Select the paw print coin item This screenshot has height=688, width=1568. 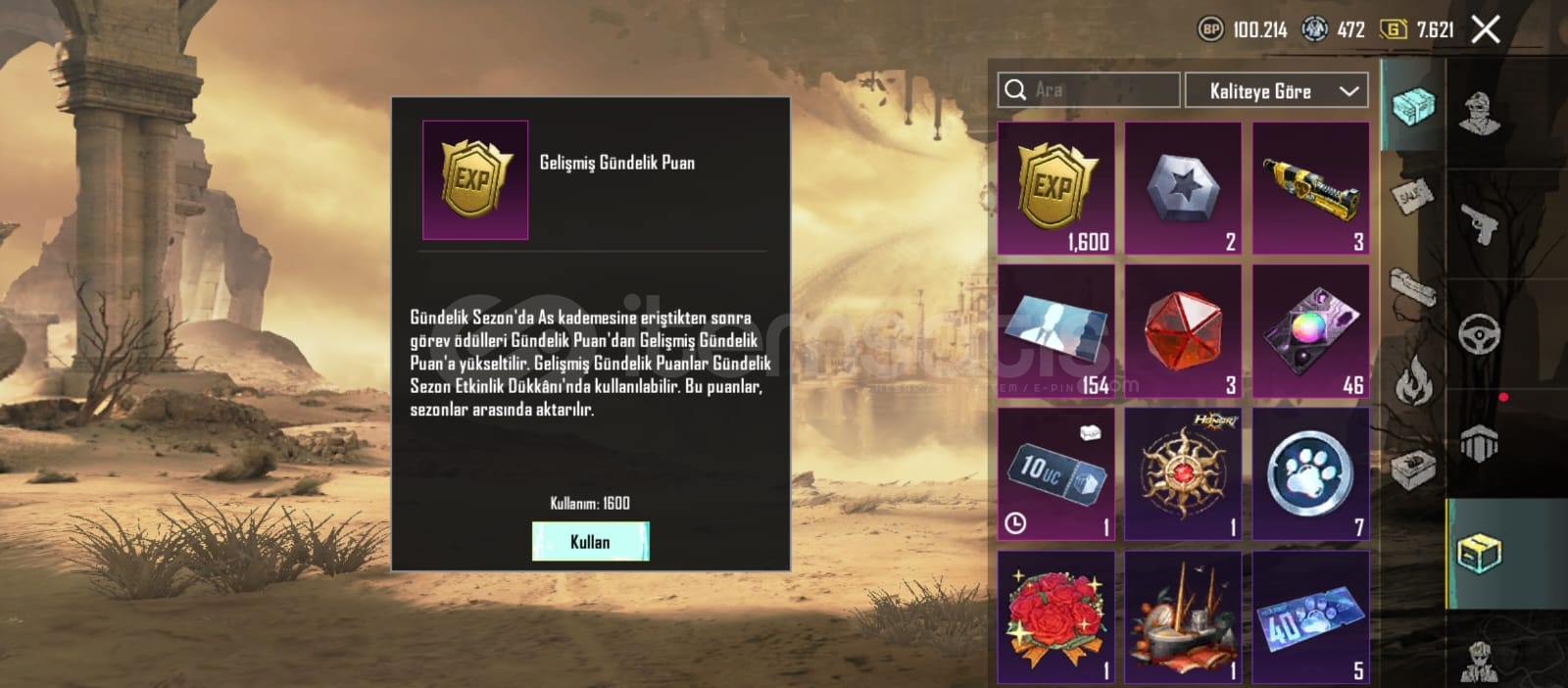point(1310,474)
